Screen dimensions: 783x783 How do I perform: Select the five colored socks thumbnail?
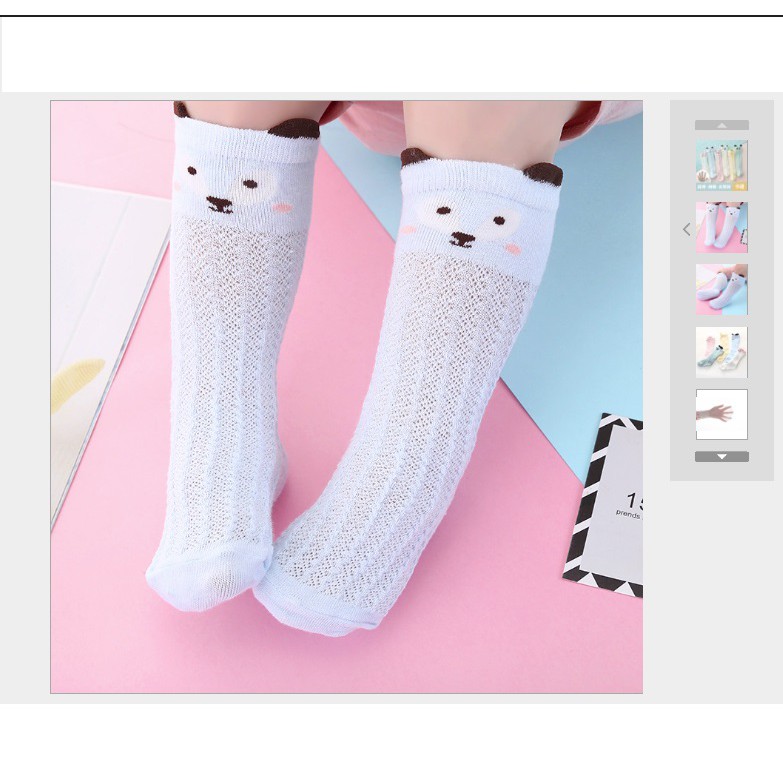(721, 166)
